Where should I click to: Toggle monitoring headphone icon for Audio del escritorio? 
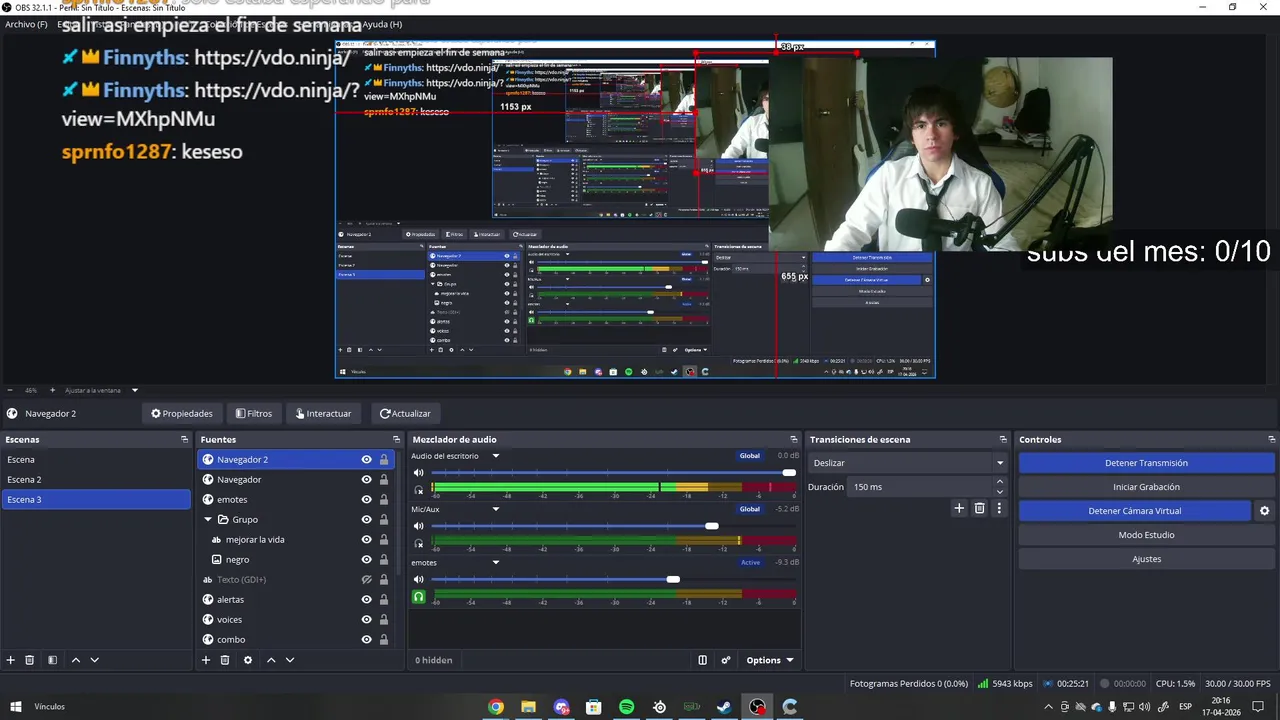pos(419,490)
